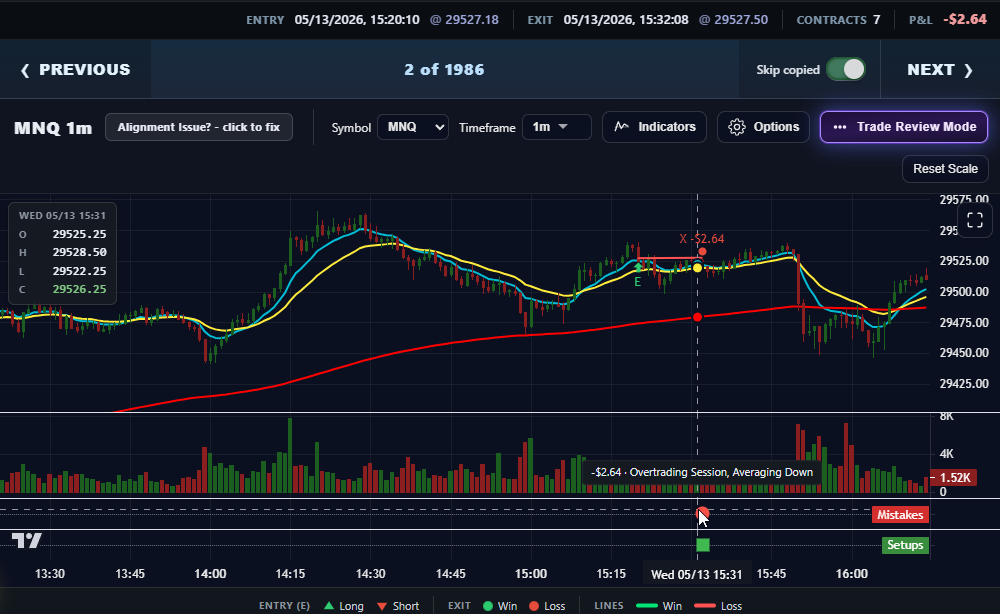Click the red Mistakes marker dot

coord(702,513)
